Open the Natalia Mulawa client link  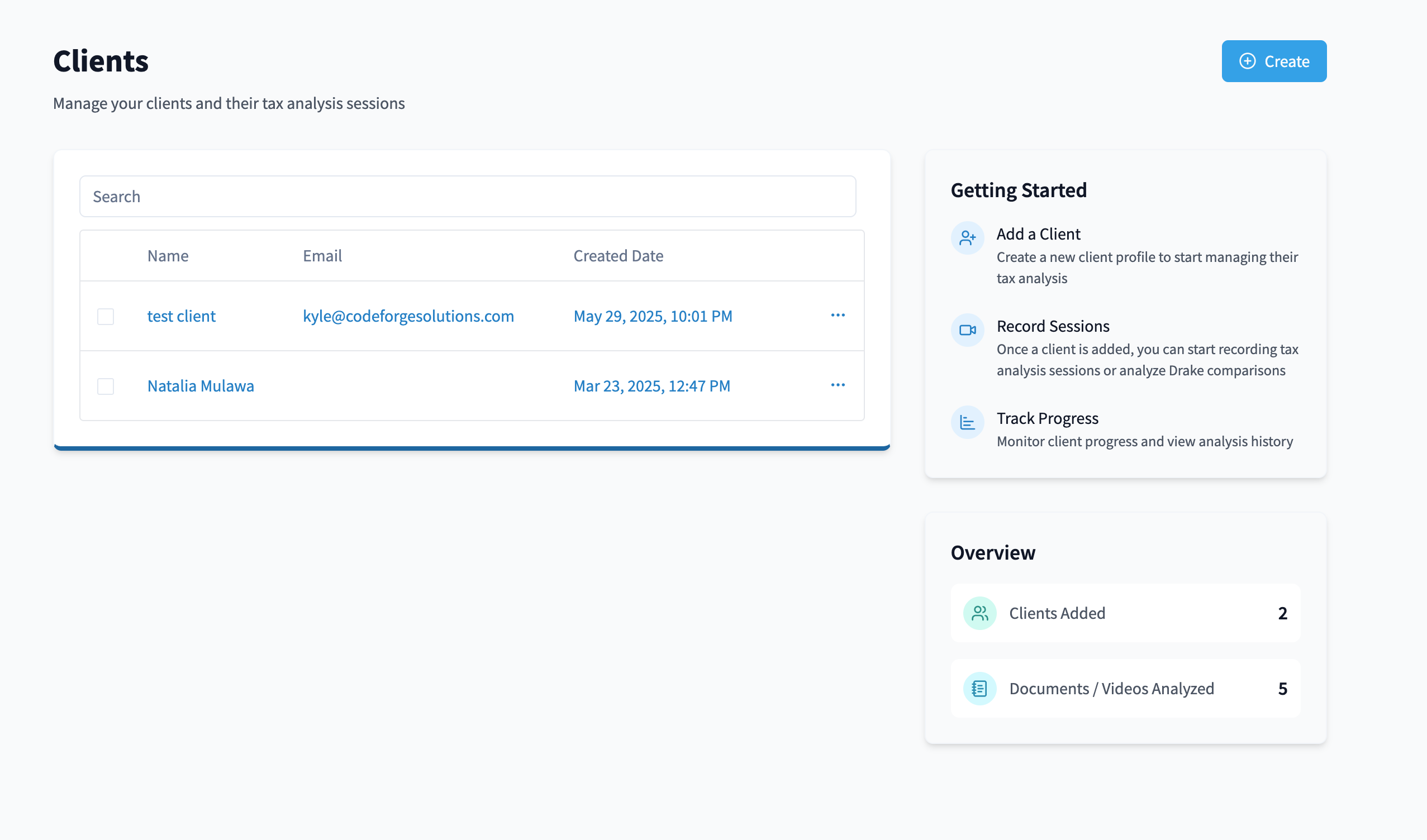[201, 386]
